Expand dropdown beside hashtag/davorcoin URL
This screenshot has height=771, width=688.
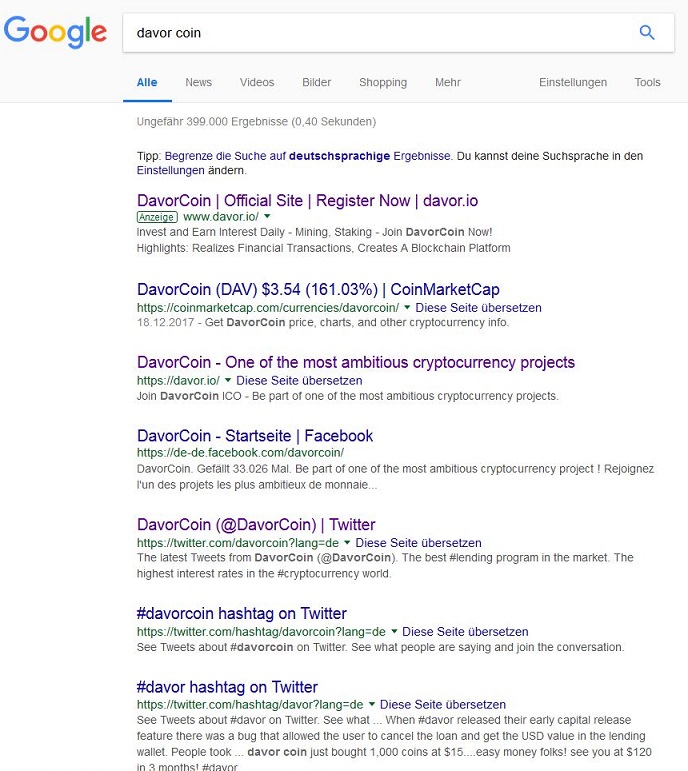394,631
